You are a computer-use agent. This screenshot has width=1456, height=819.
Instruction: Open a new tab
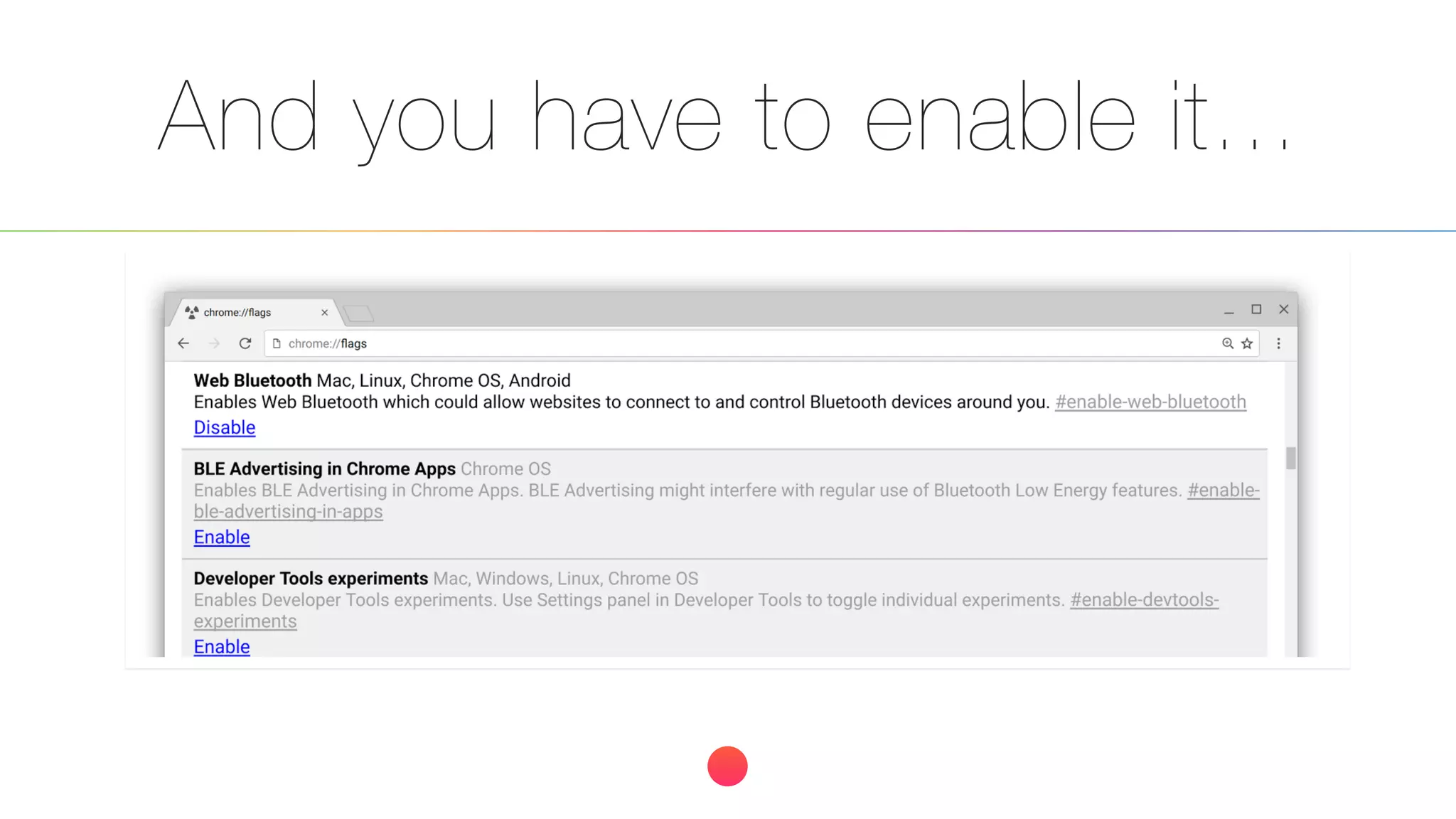358,313
